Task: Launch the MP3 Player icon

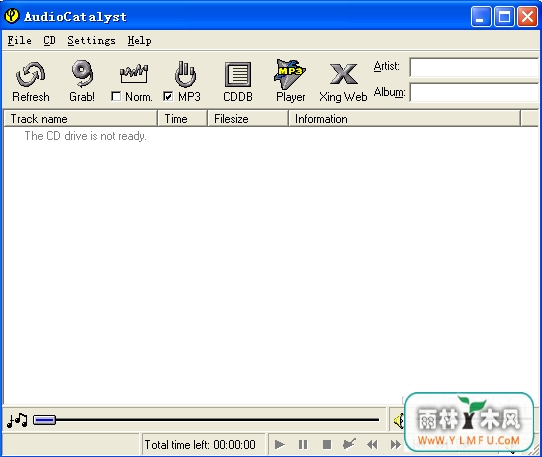Action: tap(290, 74)
